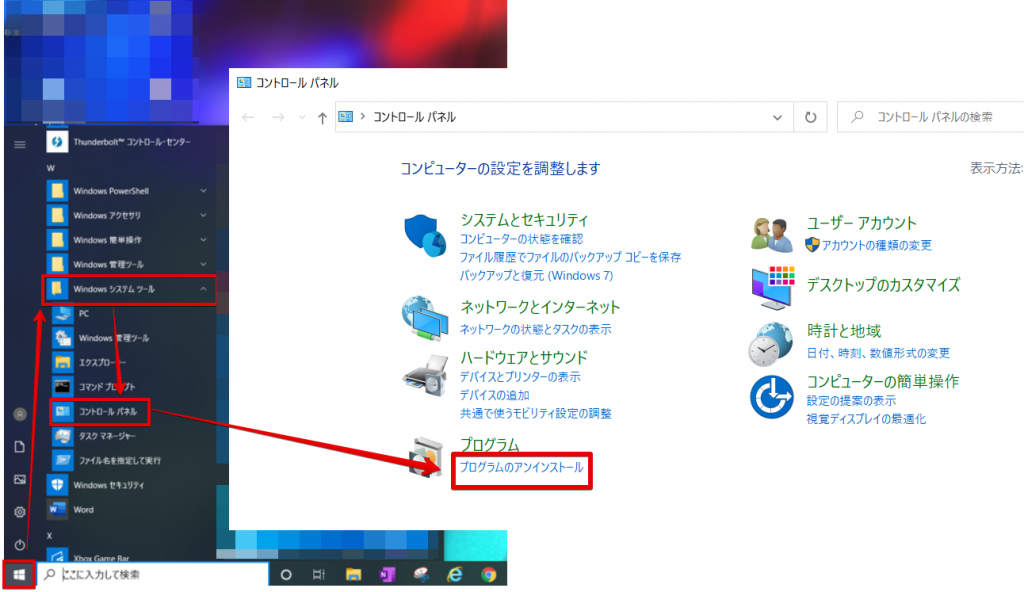Click ファイル履歴でファイルのバックアップ コピーを保存 link

(570, 257)
